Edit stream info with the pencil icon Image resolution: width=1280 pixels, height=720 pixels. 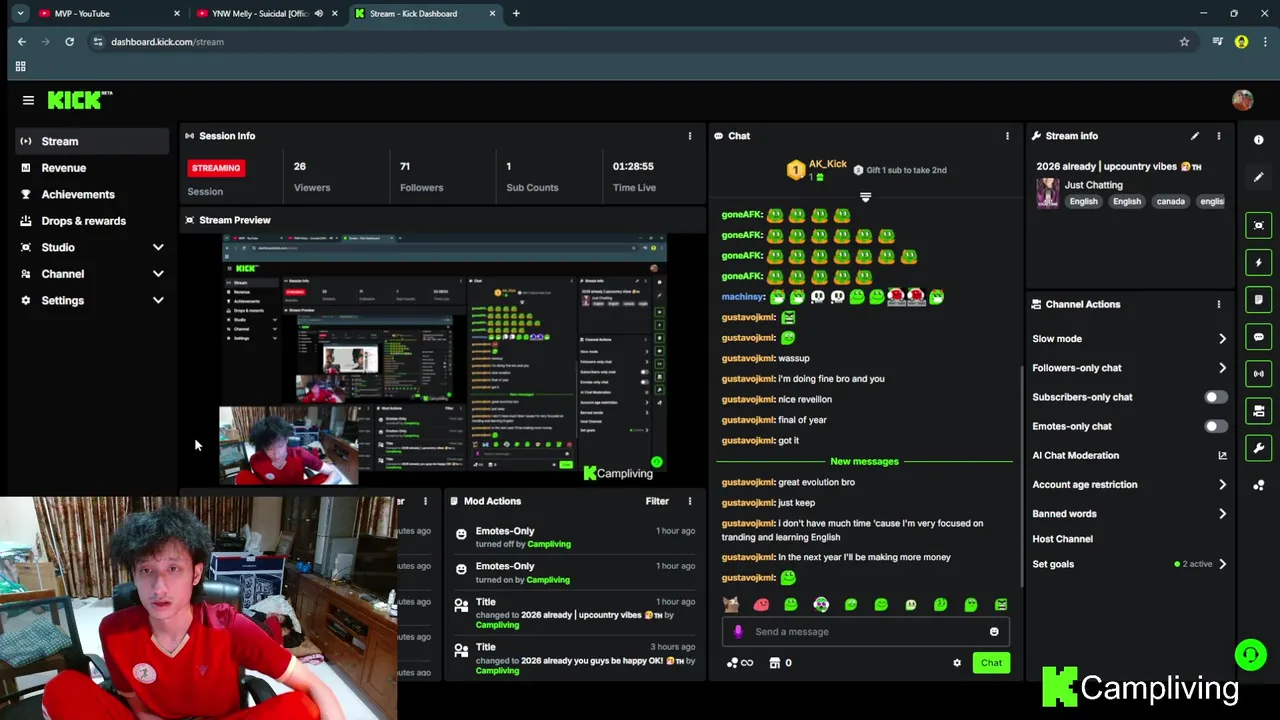pyautogui.click(x=1194, y=136)
